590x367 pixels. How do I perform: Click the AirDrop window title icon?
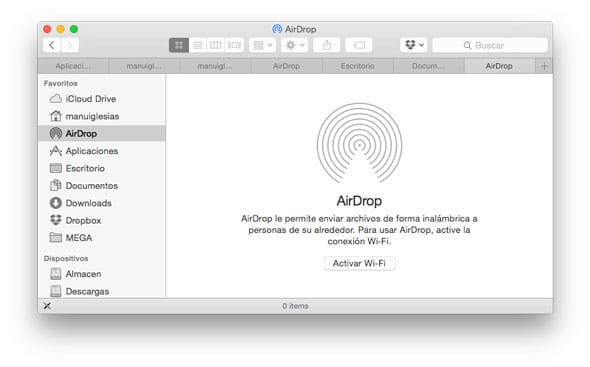tap(277, 29)
